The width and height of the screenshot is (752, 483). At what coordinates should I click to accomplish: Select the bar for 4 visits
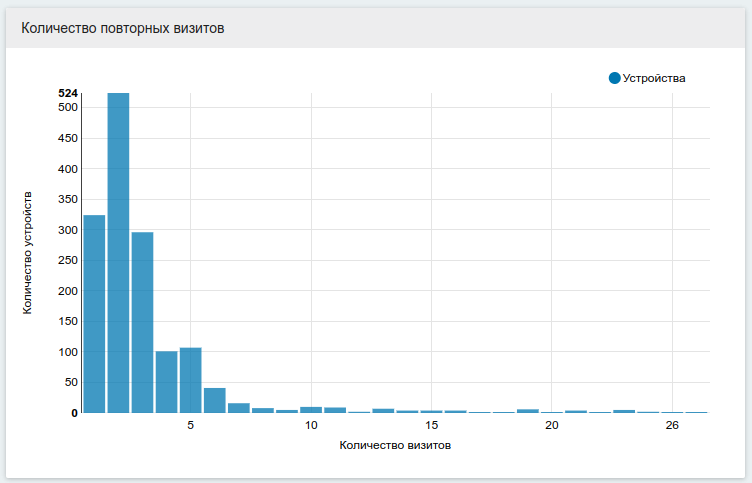pos(166,381)
